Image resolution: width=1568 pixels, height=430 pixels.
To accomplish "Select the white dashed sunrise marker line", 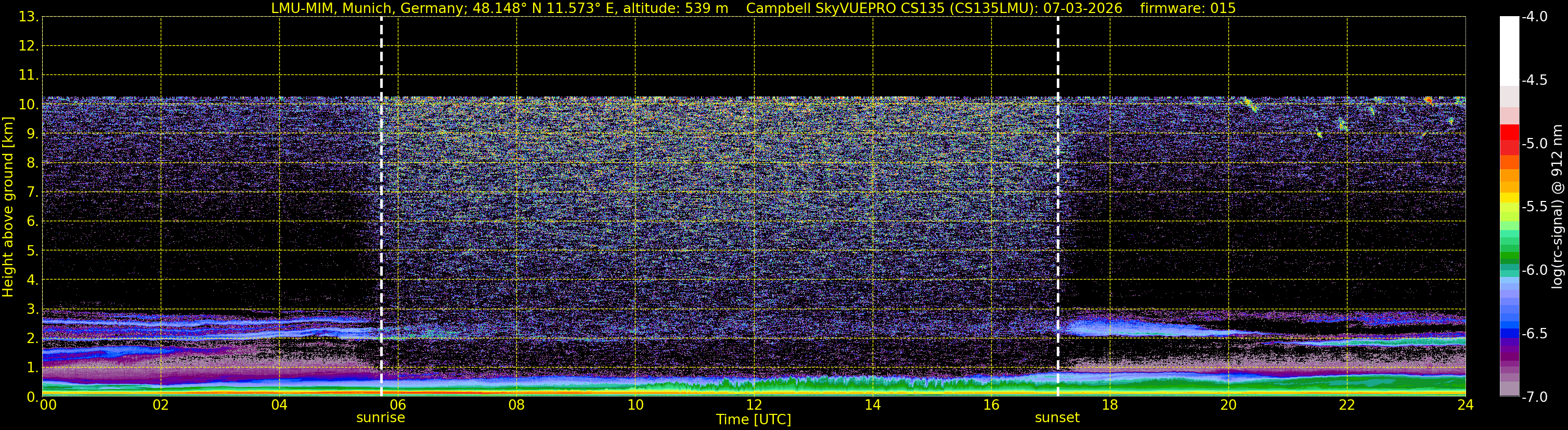I will 381,207.
